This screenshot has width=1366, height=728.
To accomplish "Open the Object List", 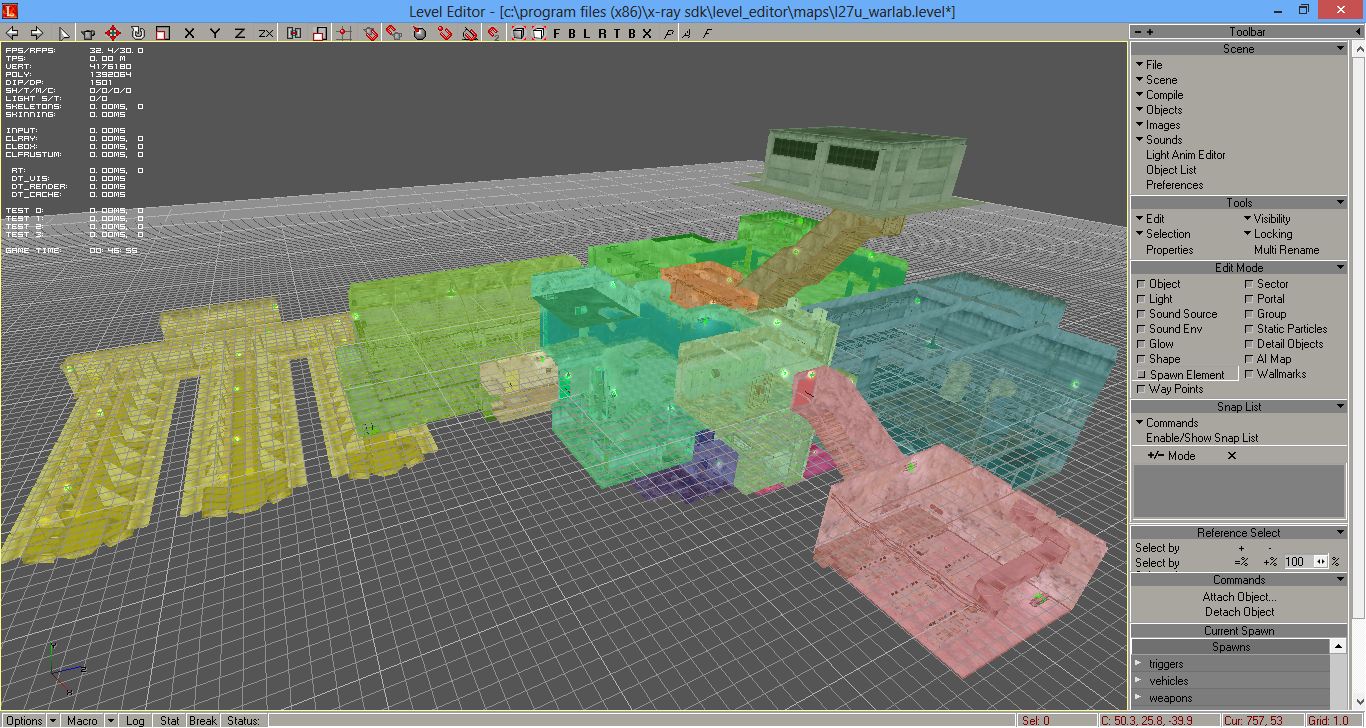I will (x=1171, y=170).
